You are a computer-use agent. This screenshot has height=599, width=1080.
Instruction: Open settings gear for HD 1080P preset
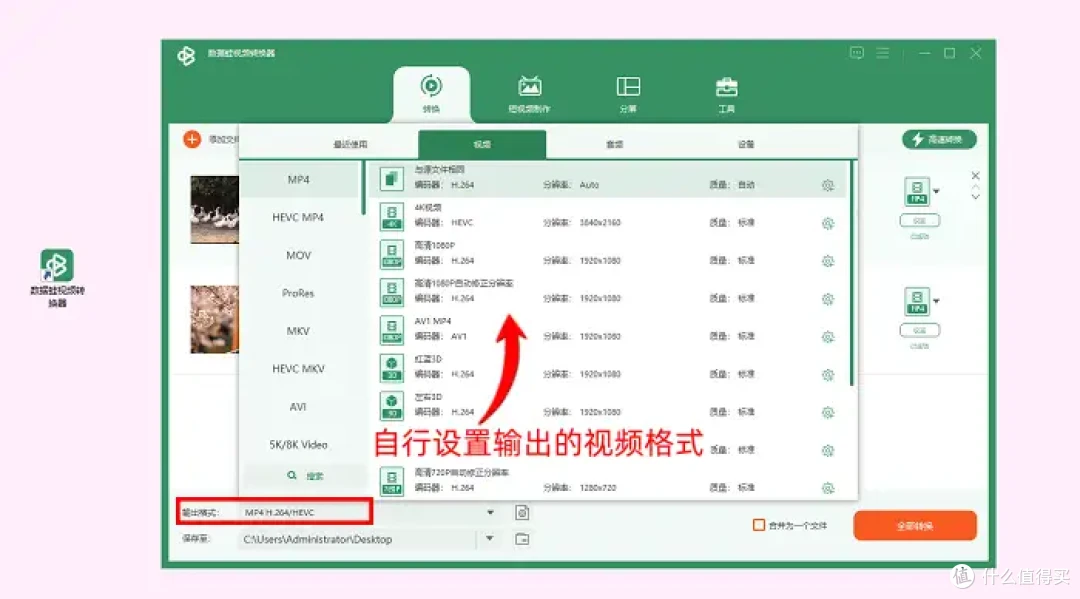click(828, 261)
